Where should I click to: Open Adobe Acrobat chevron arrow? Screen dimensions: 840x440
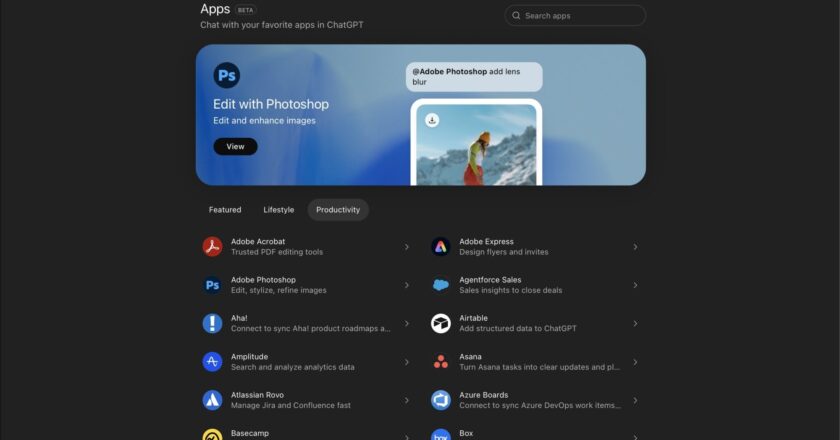(407, 247)
